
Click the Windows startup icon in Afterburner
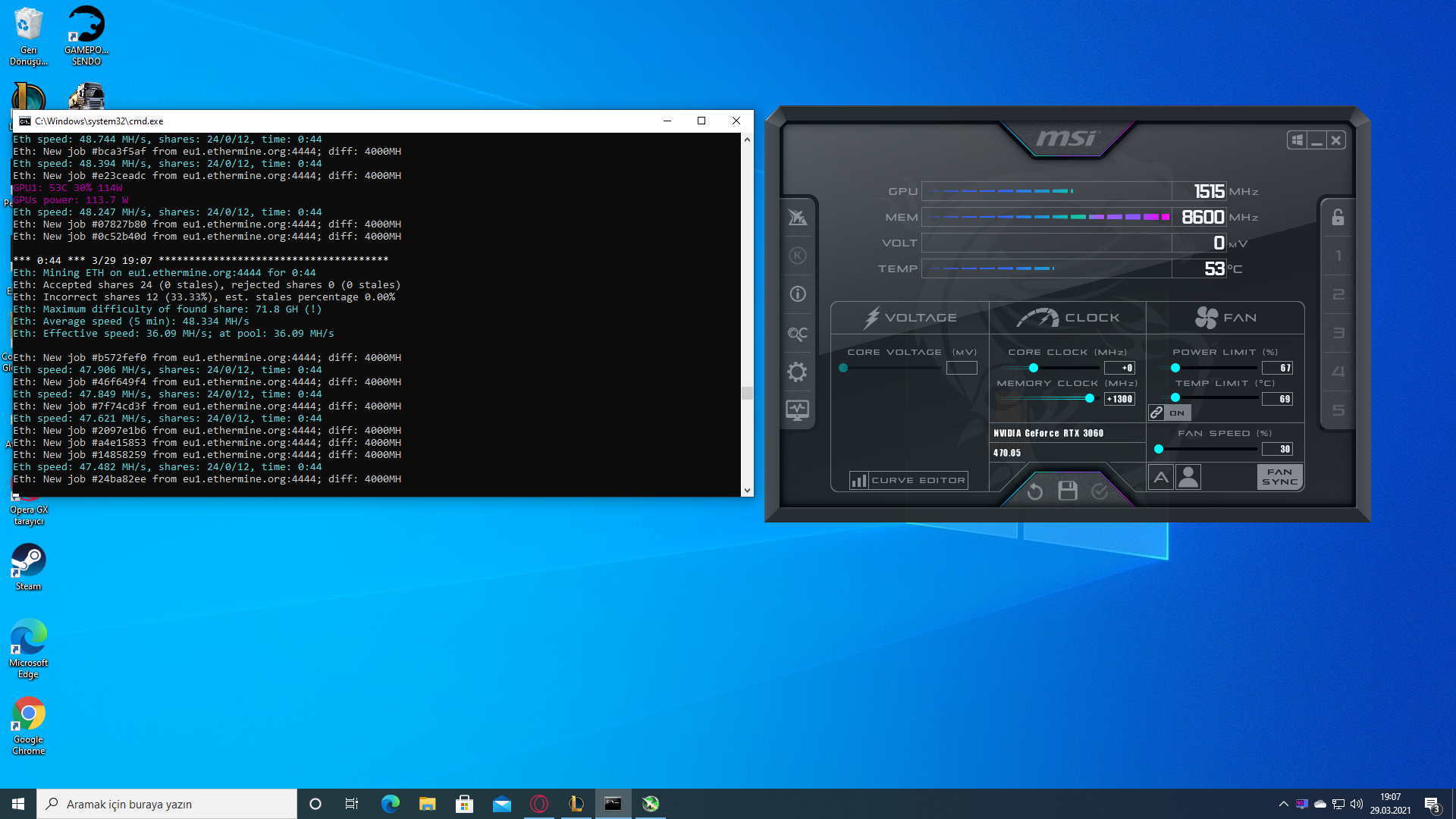[x=1297, y=140]
